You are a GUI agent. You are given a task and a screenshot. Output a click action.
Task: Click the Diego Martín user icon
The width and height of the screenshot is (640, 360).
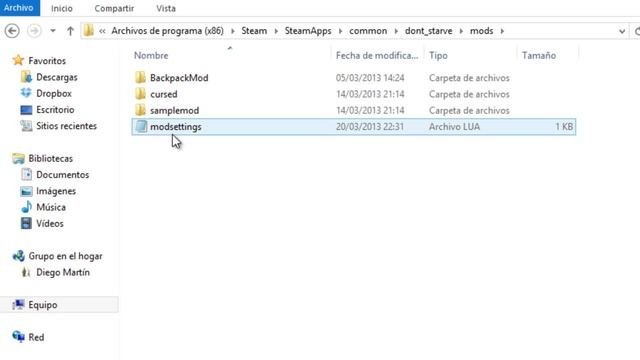[26, 272]
